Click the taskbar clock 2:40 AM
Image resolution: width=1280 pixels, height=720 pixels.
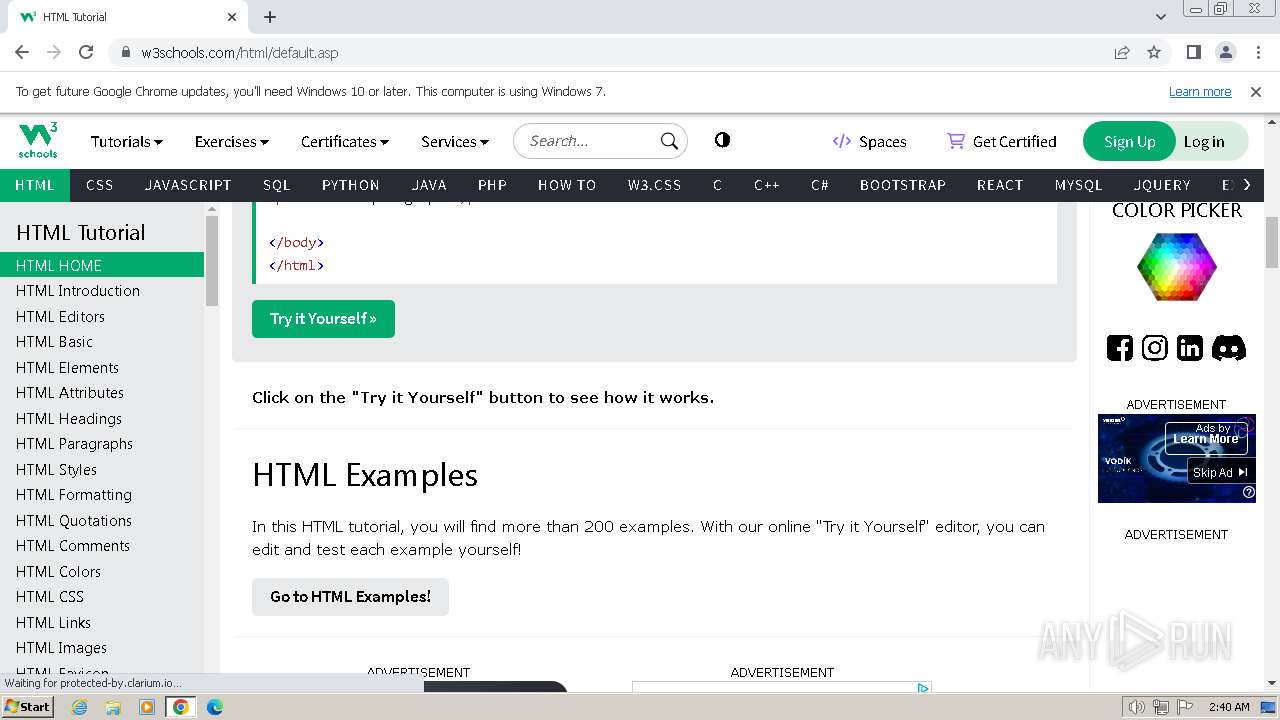tap(1229, 707)
